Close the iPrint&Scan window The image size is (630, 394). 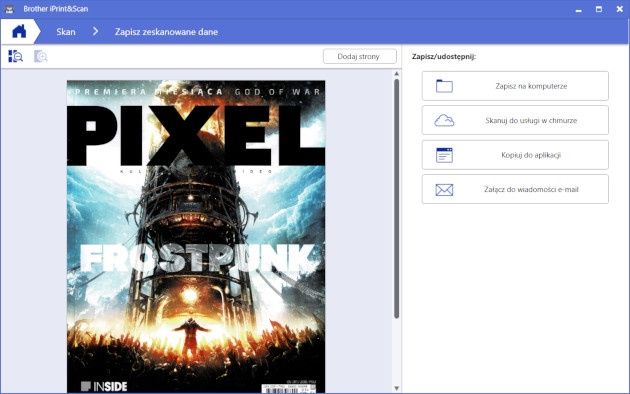[x=620, y=9]
